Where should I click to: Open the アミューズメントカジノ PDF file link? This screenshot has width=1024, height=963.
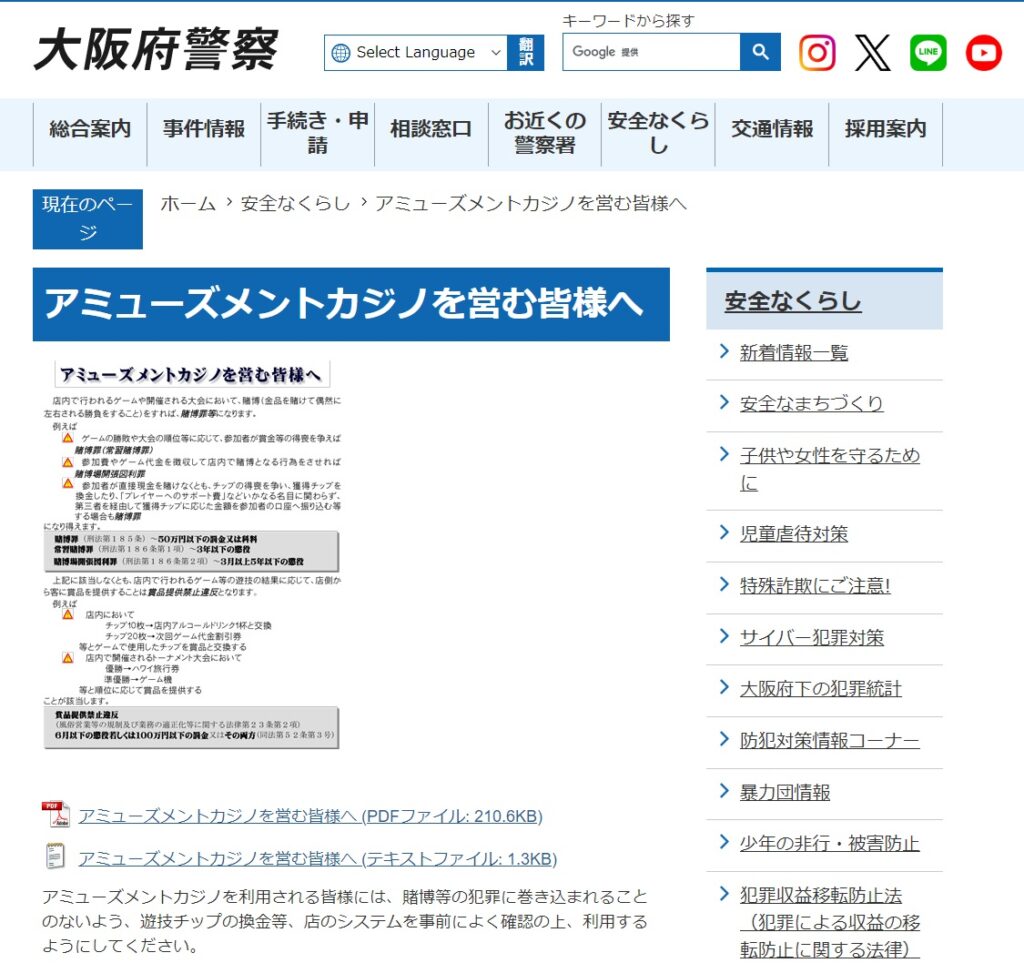[x=310, y=816]
